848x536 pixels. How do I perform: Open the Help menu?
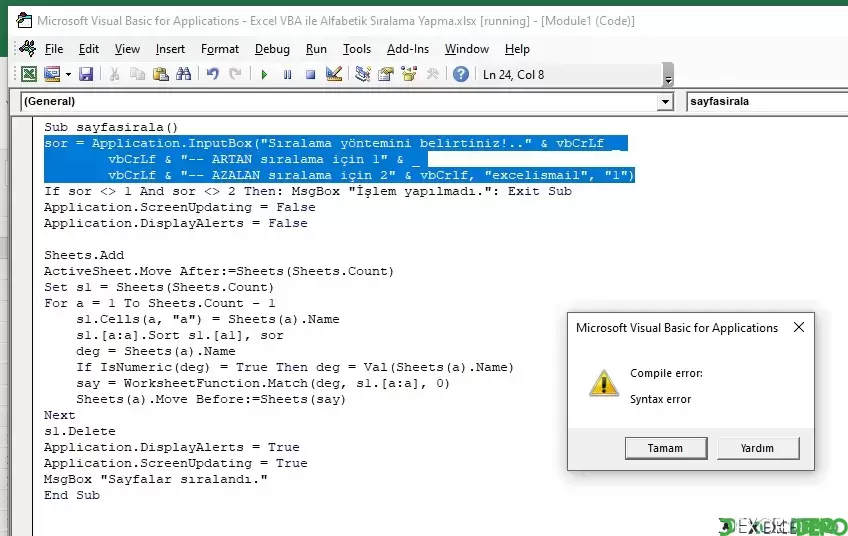pyautogui.click(x=517, y=49)
